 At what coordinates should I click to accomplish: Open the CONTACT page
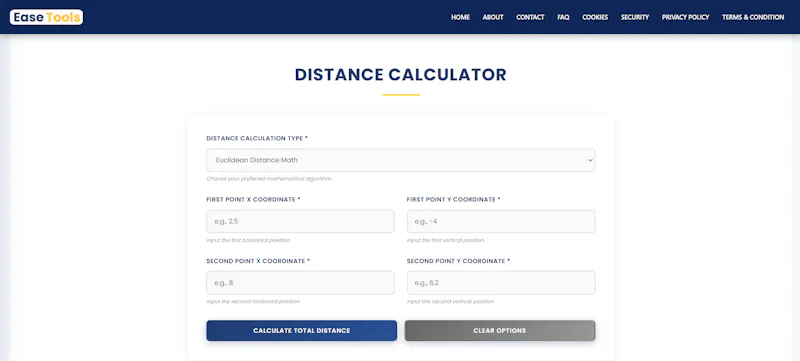click(x=530, y=17)
